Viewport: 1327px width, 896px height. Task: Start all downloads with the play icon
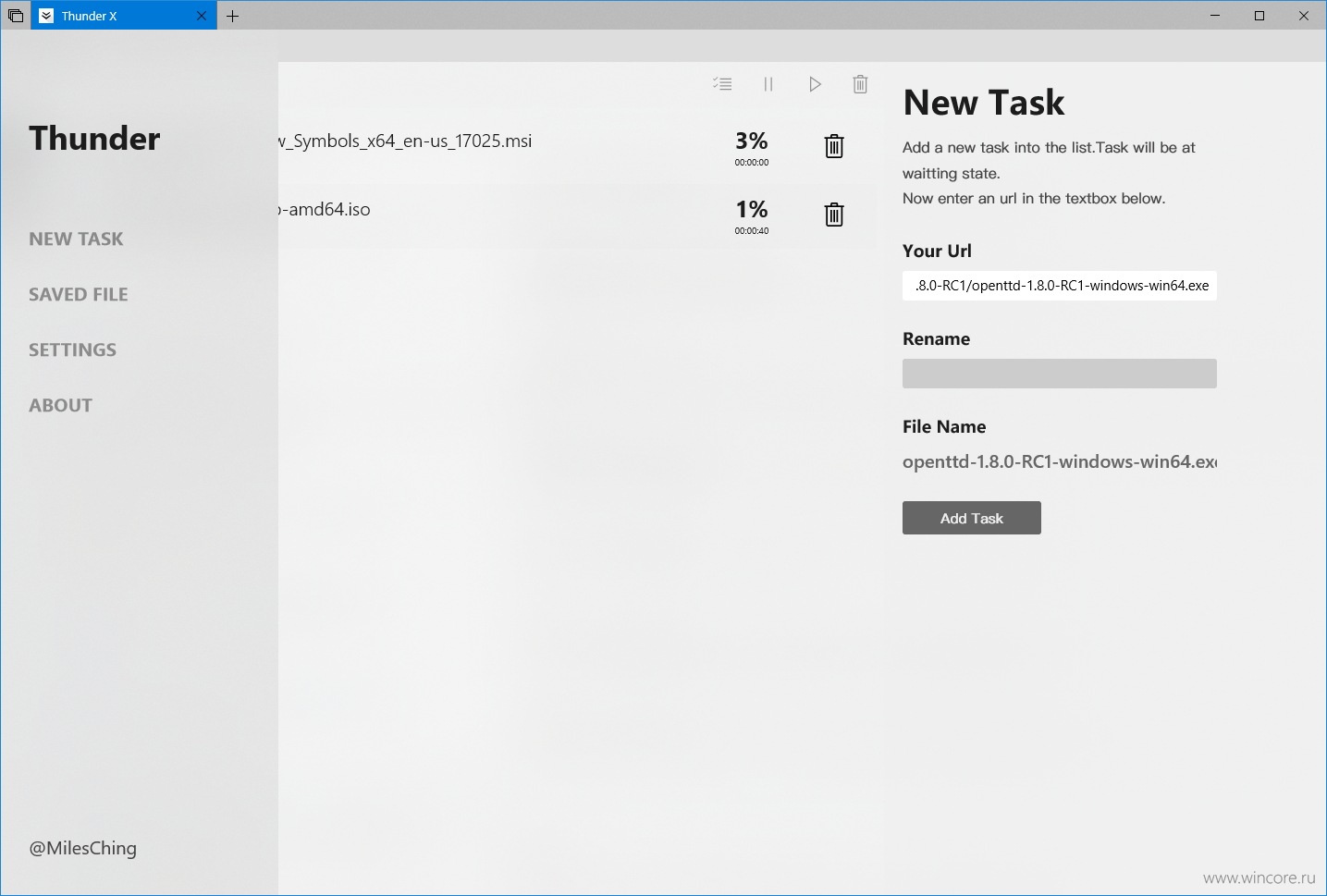click(x=815, y=84)
